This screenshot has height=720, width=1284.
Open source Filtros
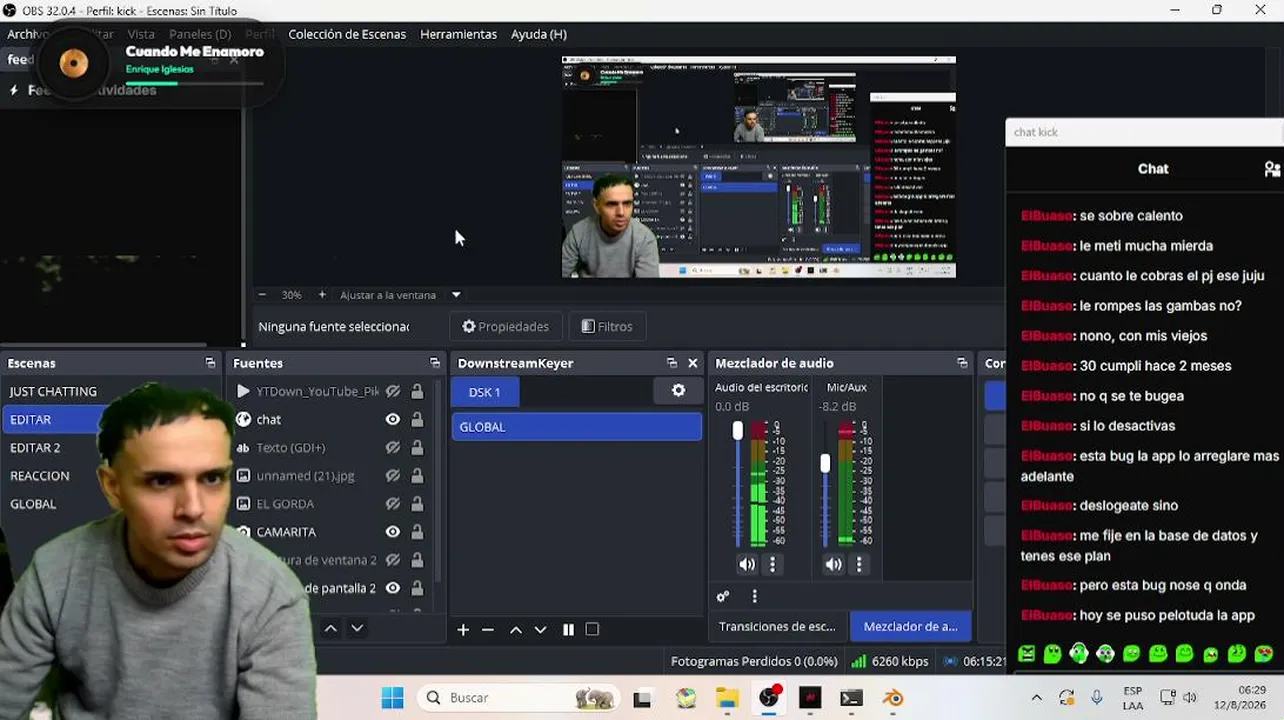[x=607, y=326]
